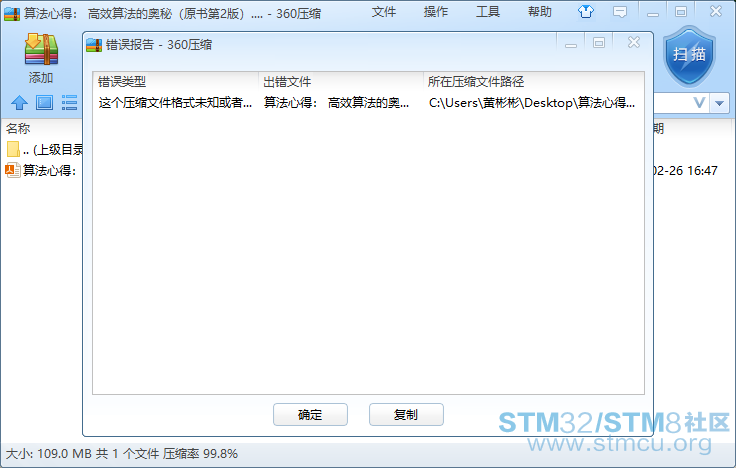Maximize the main 360压缩 window
Image resolution: width=736 pixels, height=468 pixels.
[x=681, y=12]
